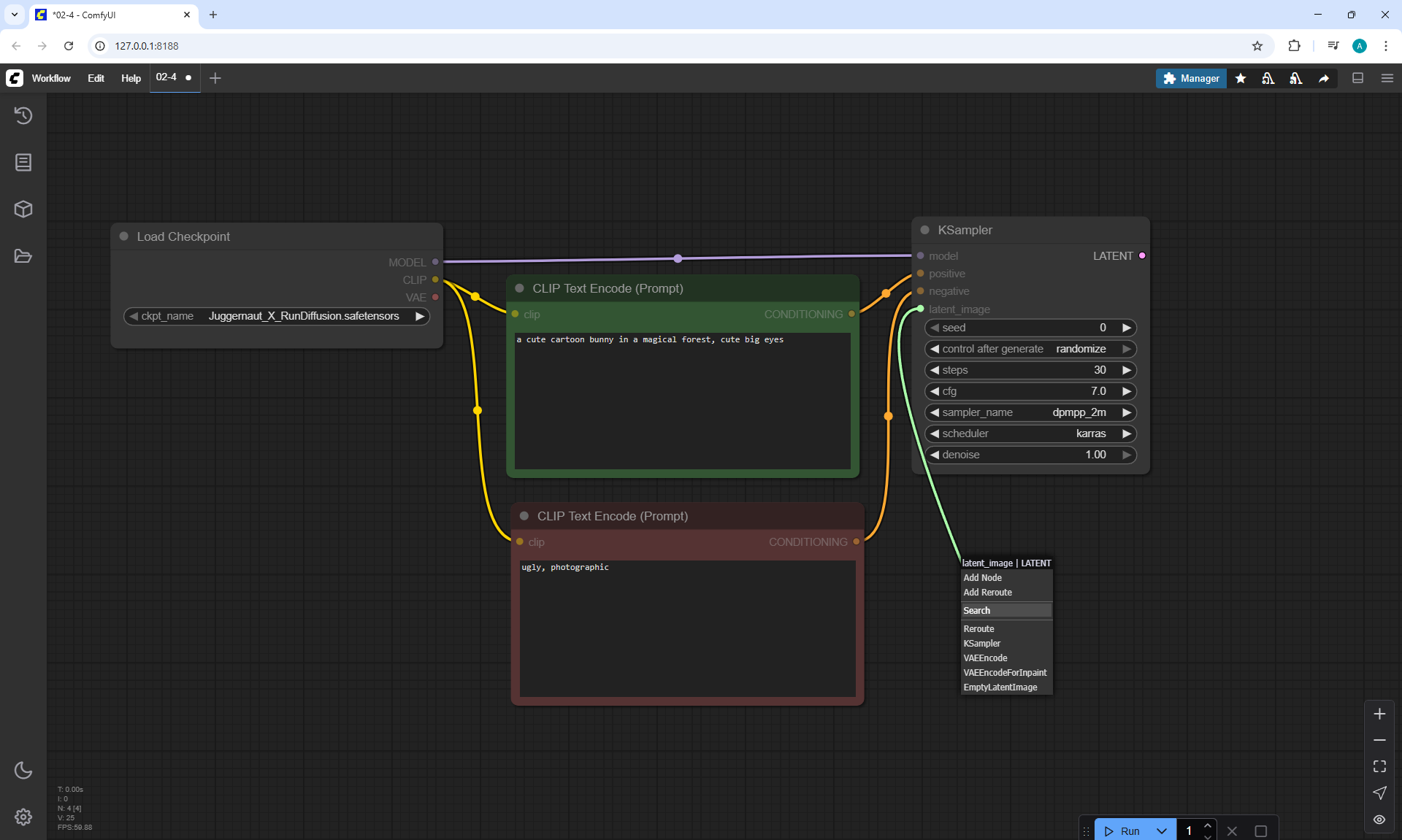The height and width of the screenshot is (840, 1402).
Task: Click the denoise value slider
Action: pyautogui.click(x=1030, y=455)
